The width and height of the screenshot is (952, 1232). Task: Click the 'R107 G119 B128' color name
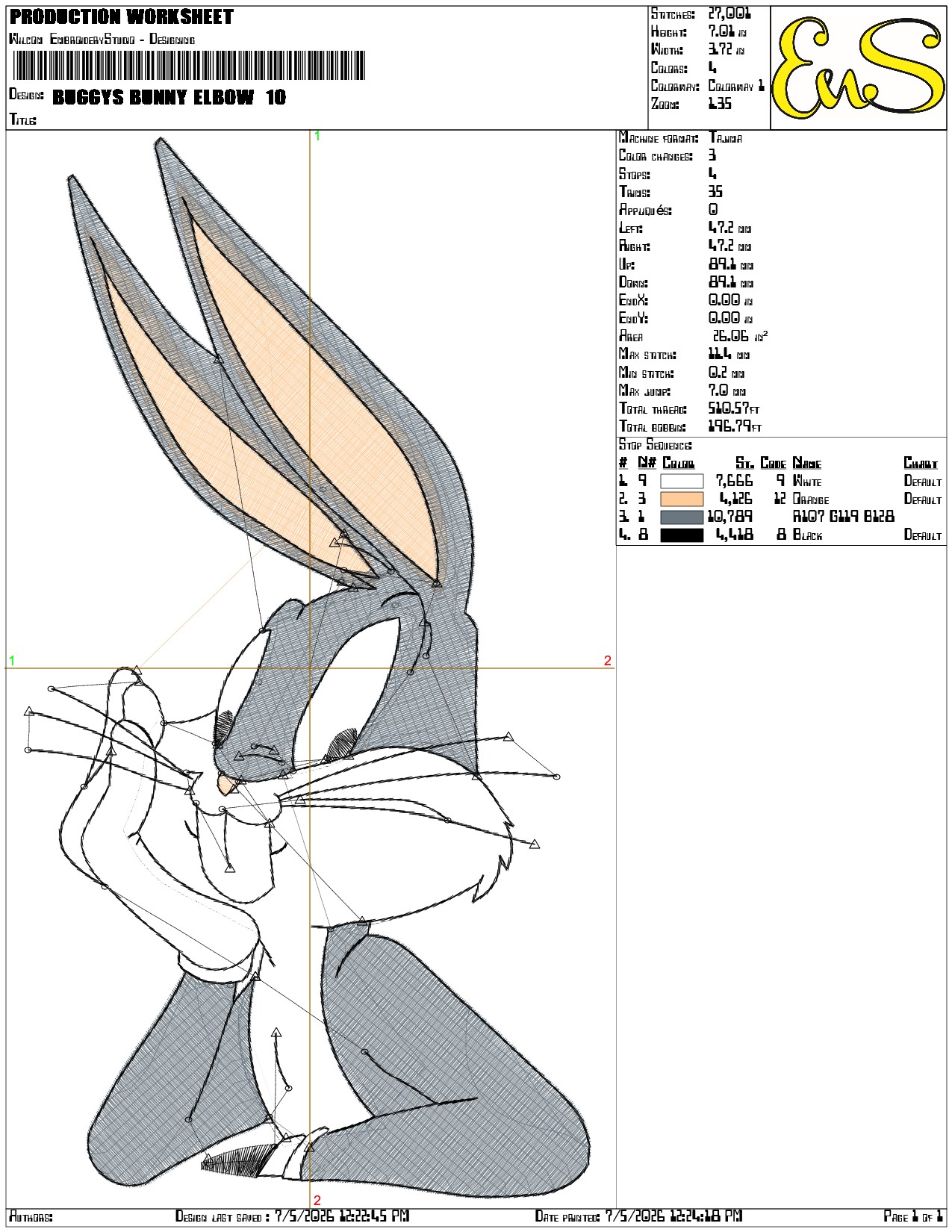pos(843,517)
